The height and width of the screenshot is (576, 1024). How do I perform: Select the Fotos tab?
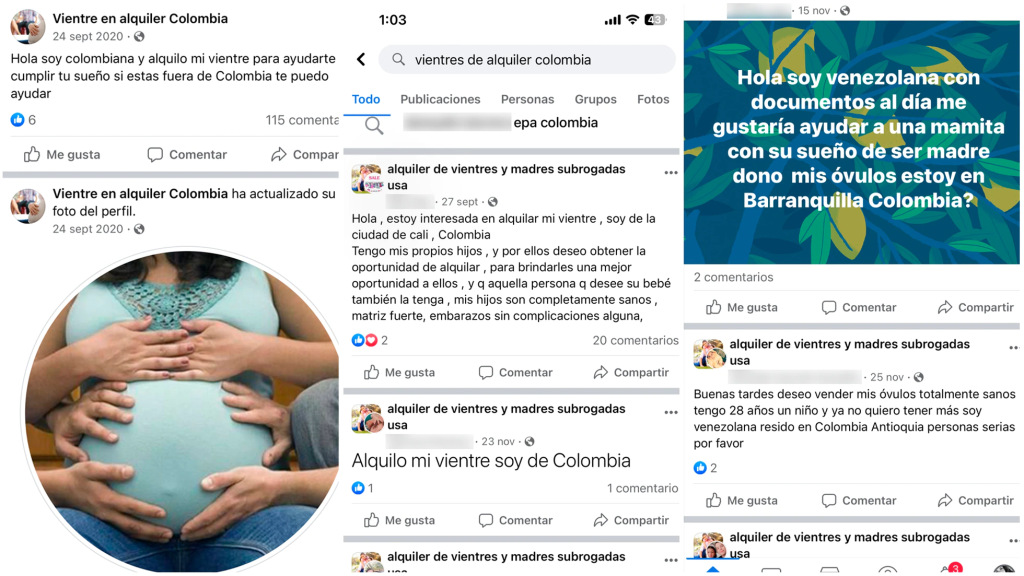653,99
